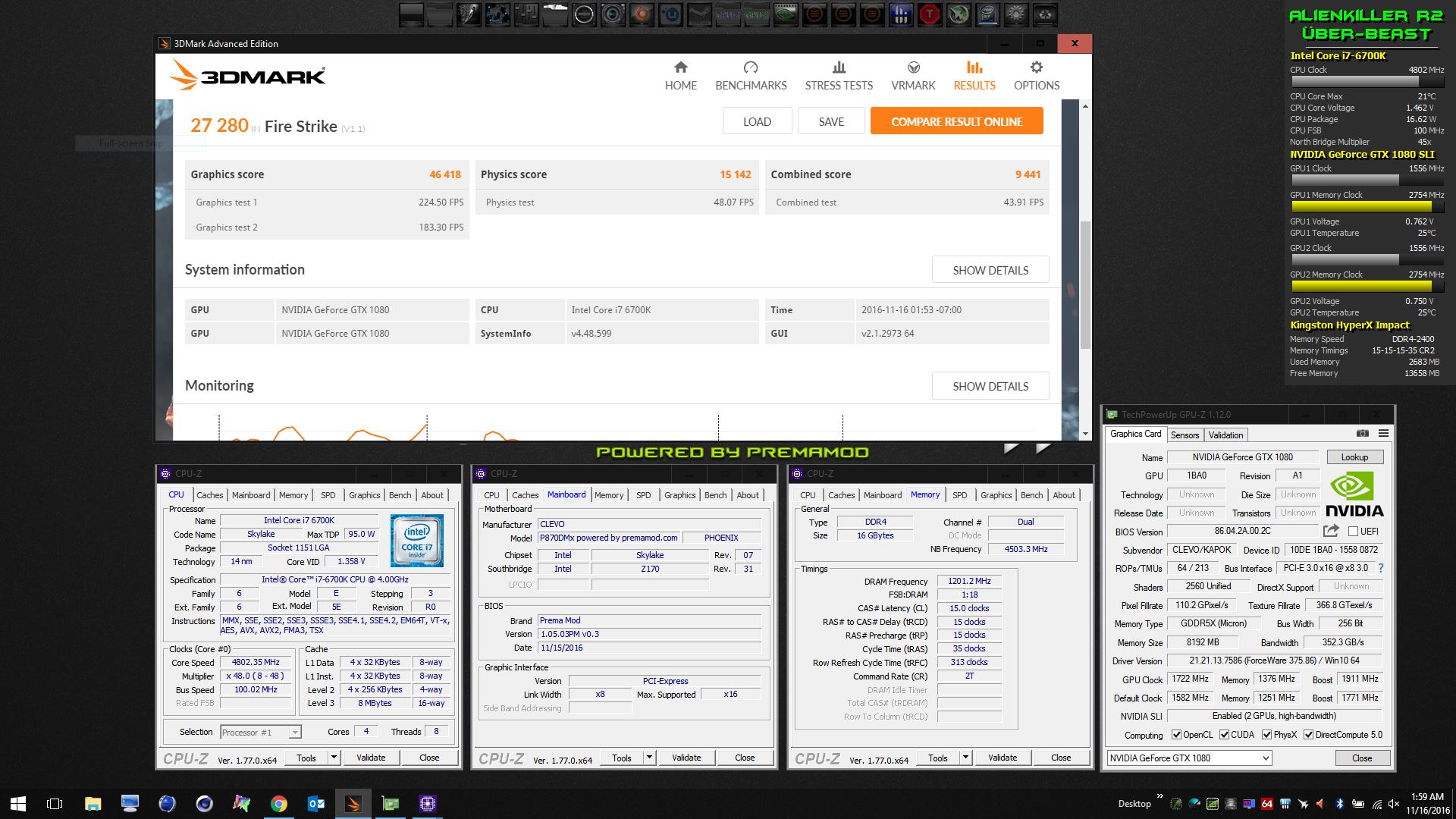Expand Tools arrow in CPU tab CPU-Z window
The height and width of the screenshot is (819, 1456).
(x=334, y=758)
